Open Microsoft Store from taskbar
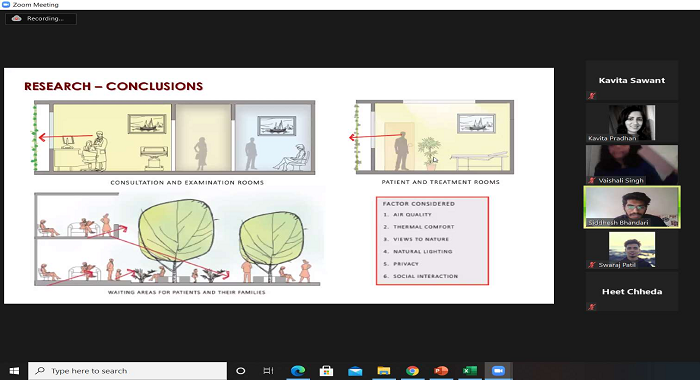The image size is (700, 380). pyautogui.click(x=326, y=371)
